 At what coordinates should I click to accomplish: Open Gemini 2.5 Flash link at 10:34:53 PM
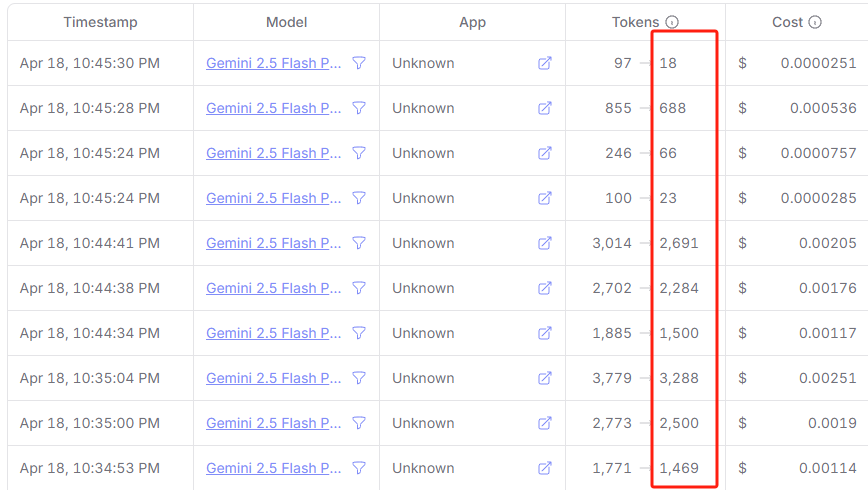(273, 468)
